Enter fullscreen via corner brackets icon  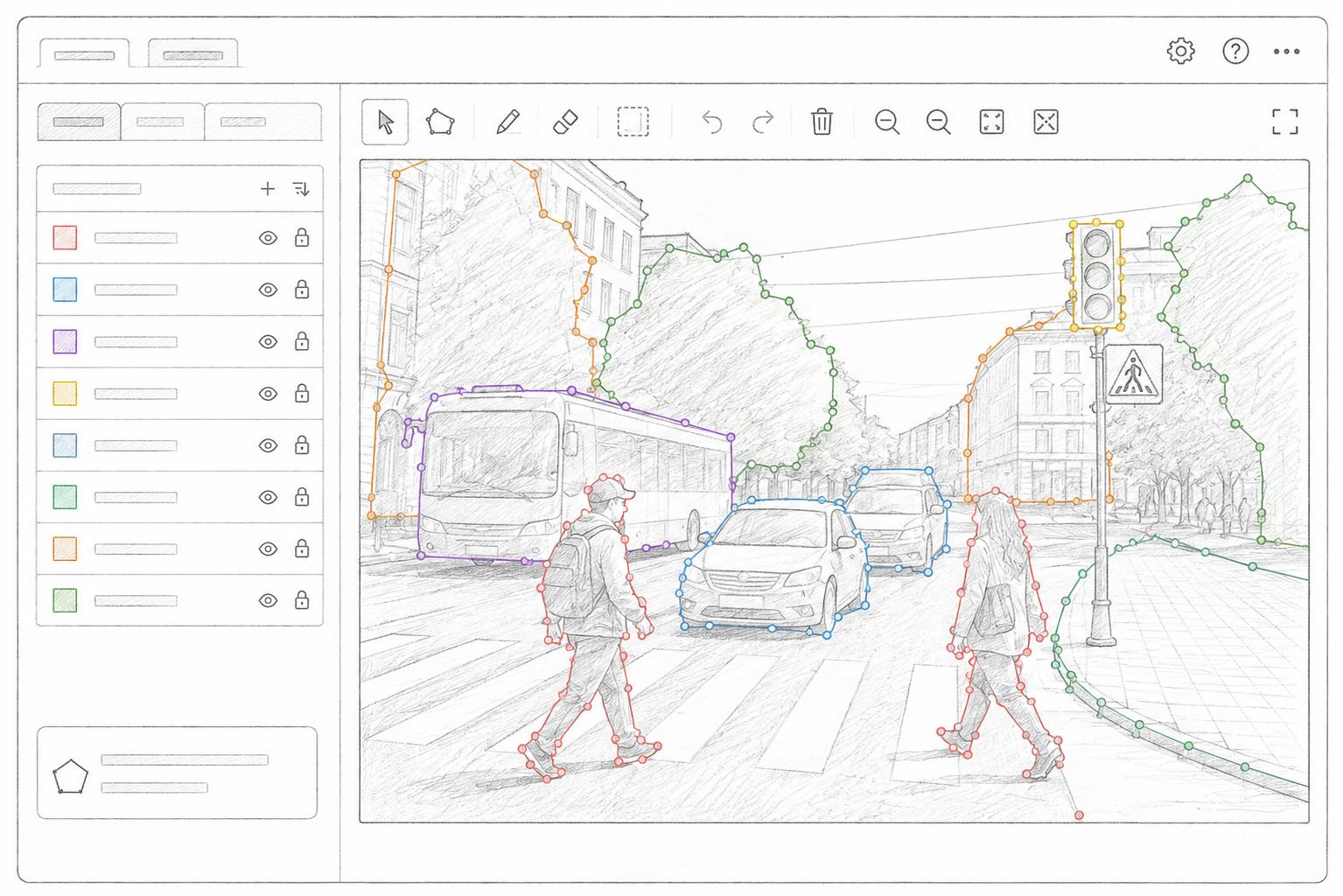point(1284,122)
